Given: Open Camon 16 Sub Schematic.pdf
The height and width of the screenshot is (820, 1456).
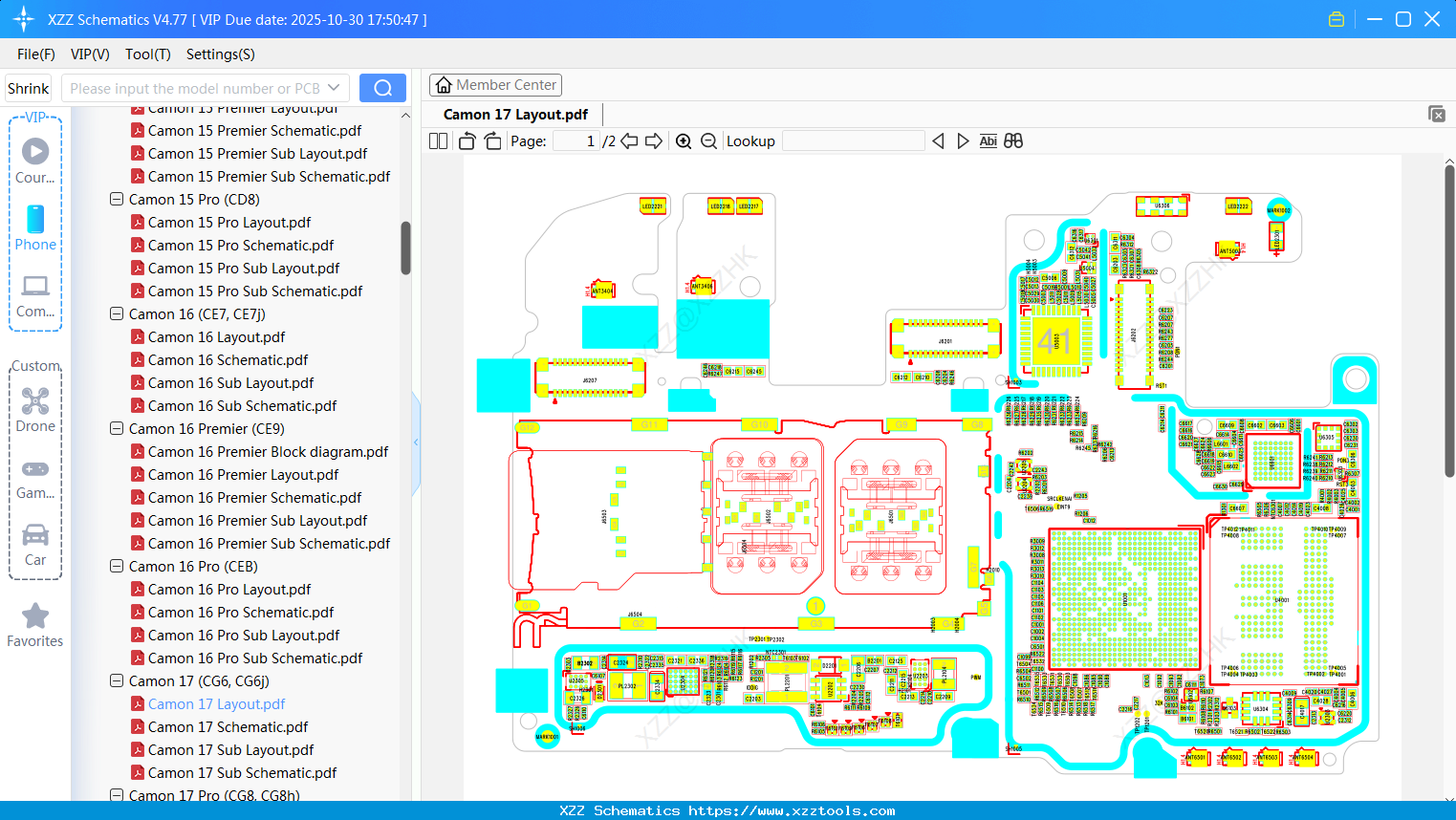Looking at the screenshot, I should click(242, 406).
